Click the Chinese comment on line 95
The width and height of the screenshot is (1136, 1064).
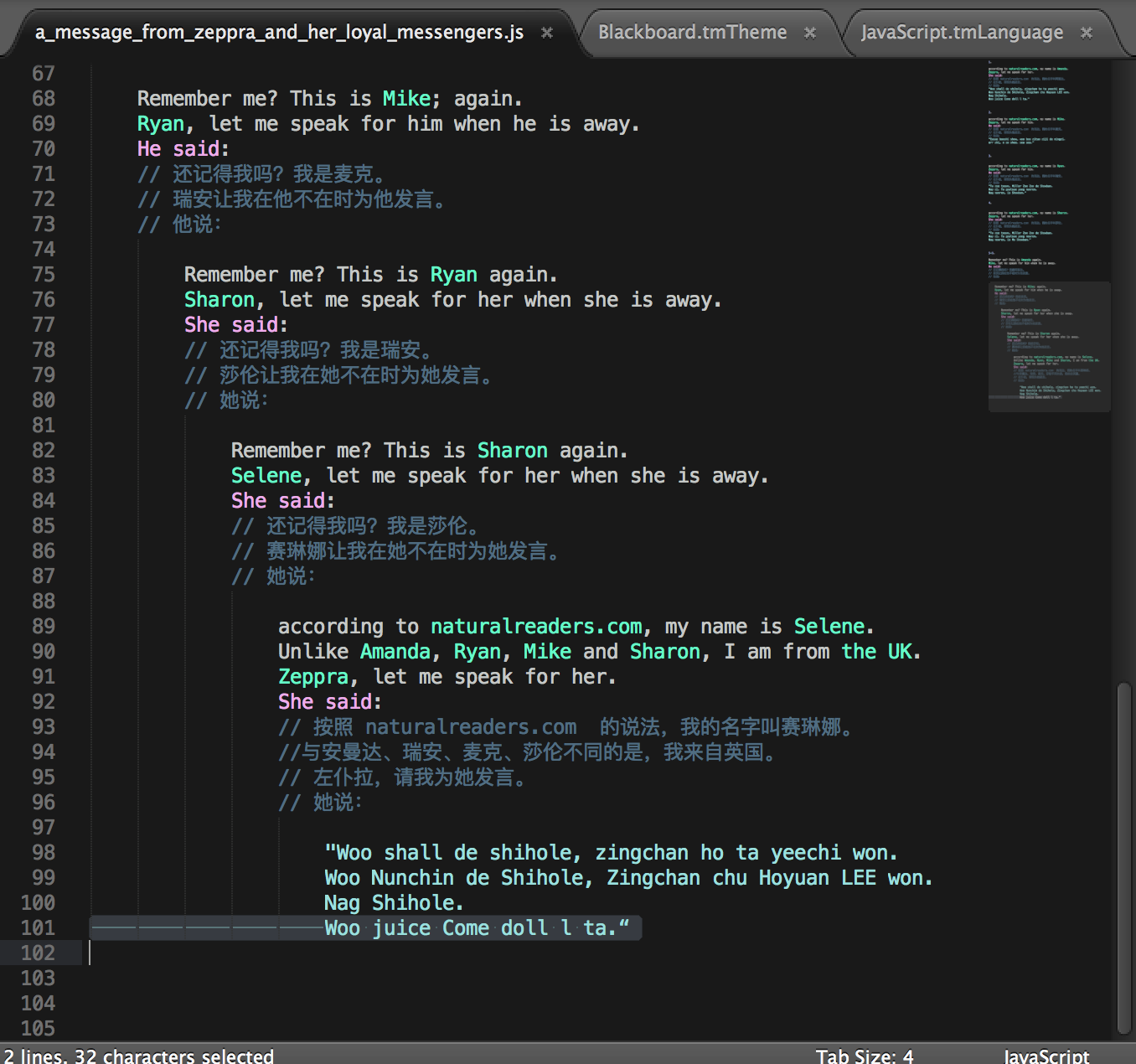(x=403, y=777)
